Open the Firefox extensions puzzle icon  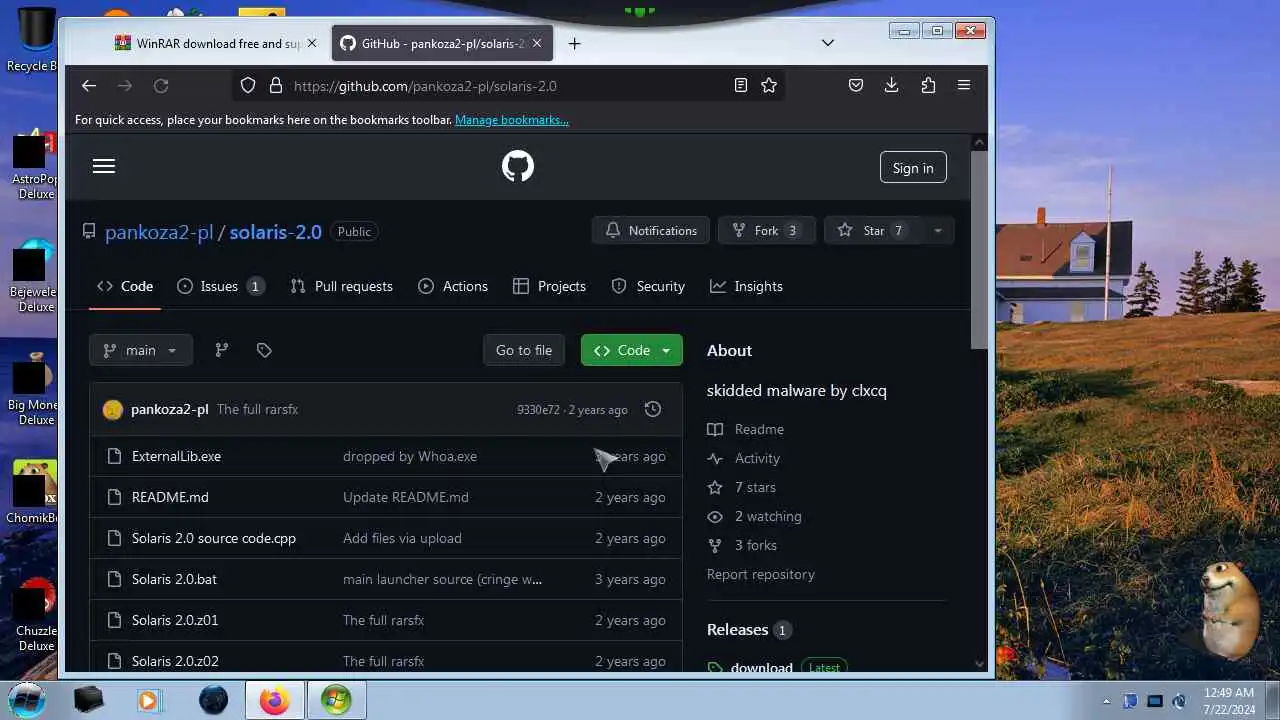pyautogui.click(x=928, y=86)
